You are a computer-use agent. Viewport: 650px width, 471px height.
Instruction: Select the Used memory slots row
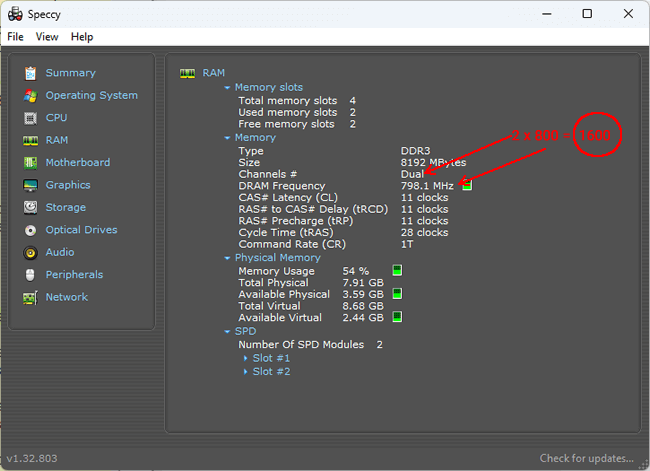(297, 112)
